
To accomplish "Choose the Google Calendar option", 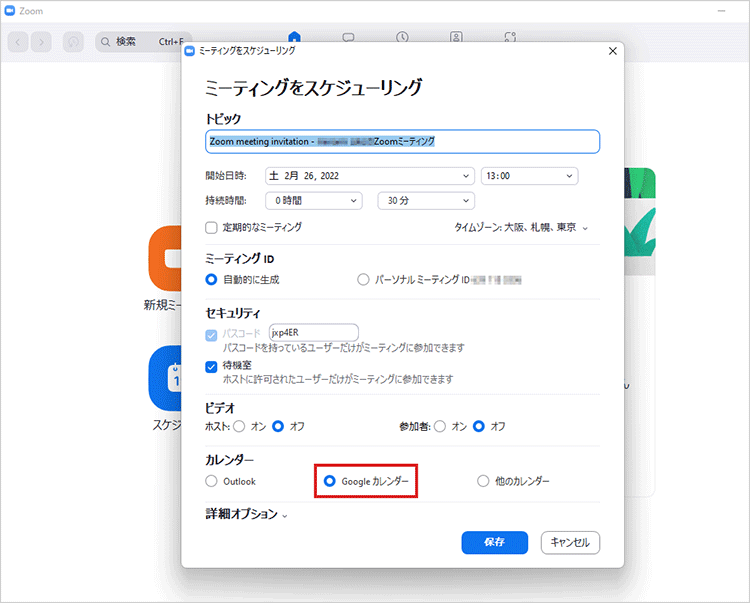I will 330,481.
